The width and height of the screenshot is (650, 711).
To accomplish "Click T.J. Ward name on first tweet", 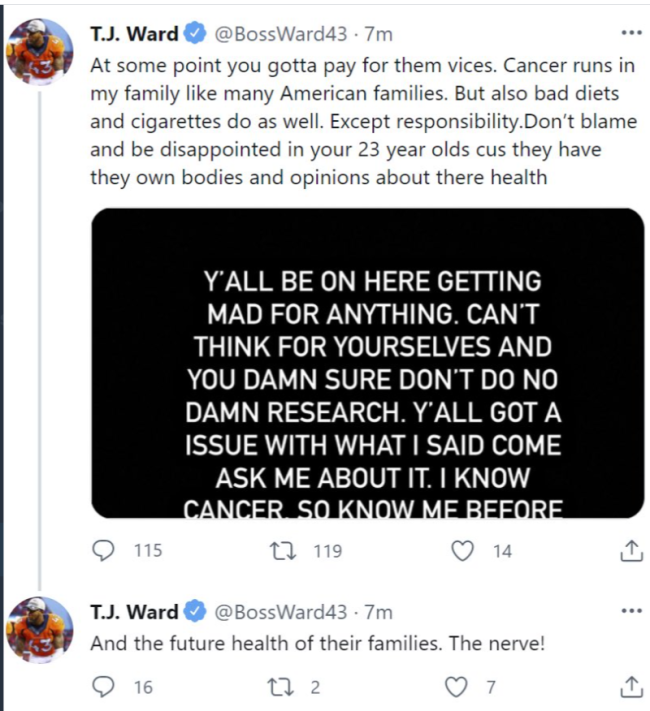I will pyautogui.click(x=134, y=34).
